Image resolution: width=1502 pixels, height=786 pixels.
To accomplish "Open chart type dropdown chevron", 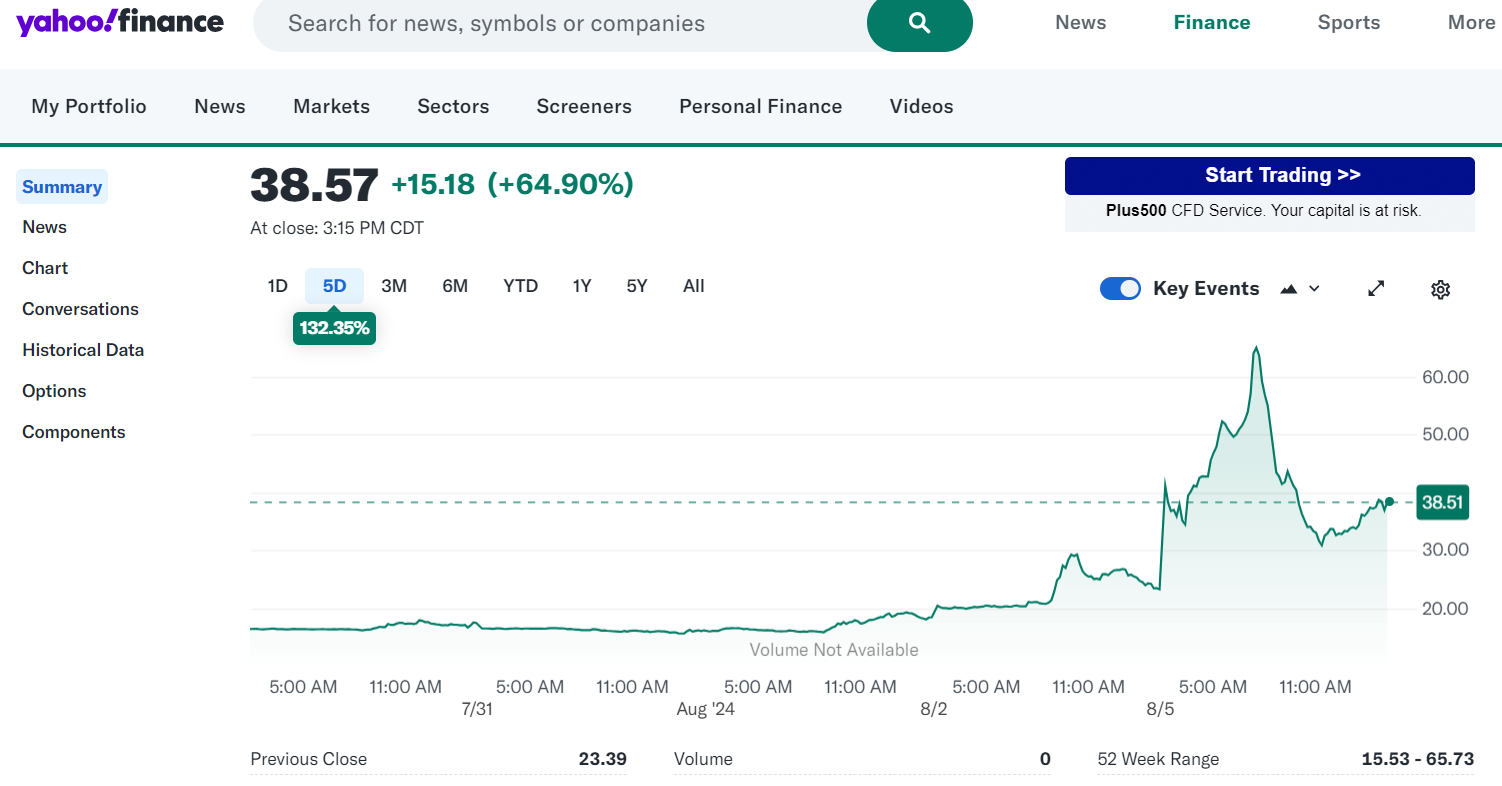I will pos(1314,289).
